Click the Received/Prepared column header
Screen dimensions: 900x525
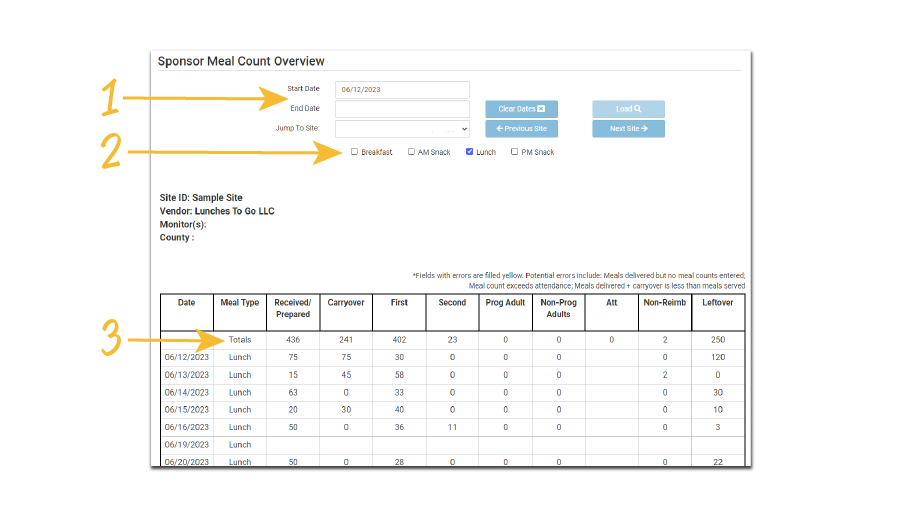click(x=293, y=308)
